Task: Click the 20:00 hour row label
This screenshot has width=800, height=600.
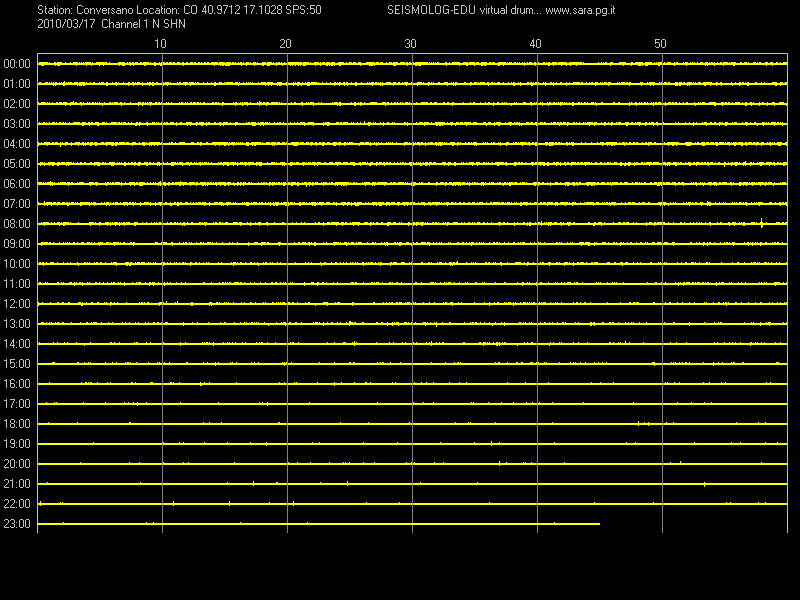Action: (x=17, y=464)
